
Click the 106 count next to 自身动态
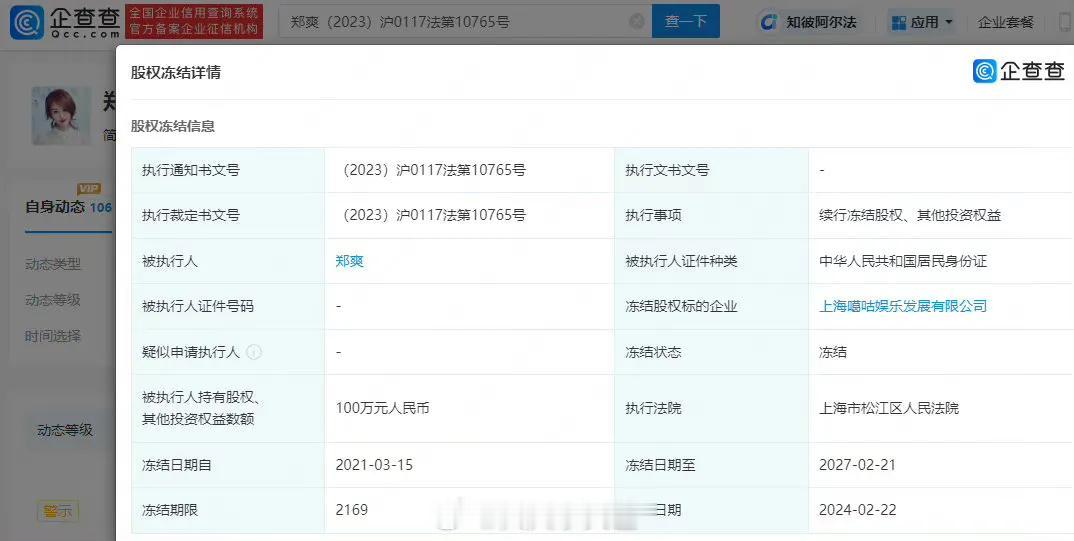click(101, 207)
